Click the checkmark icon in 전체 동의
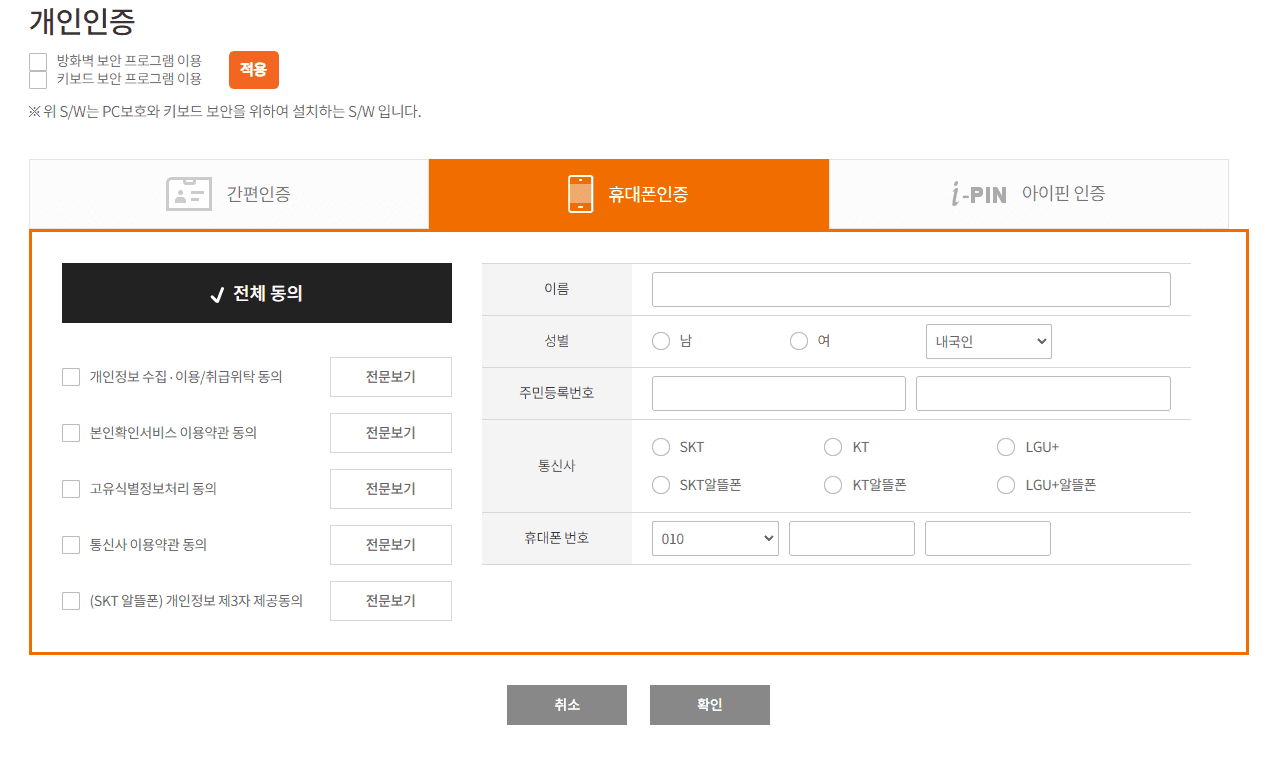 click(x=217, y=294)
